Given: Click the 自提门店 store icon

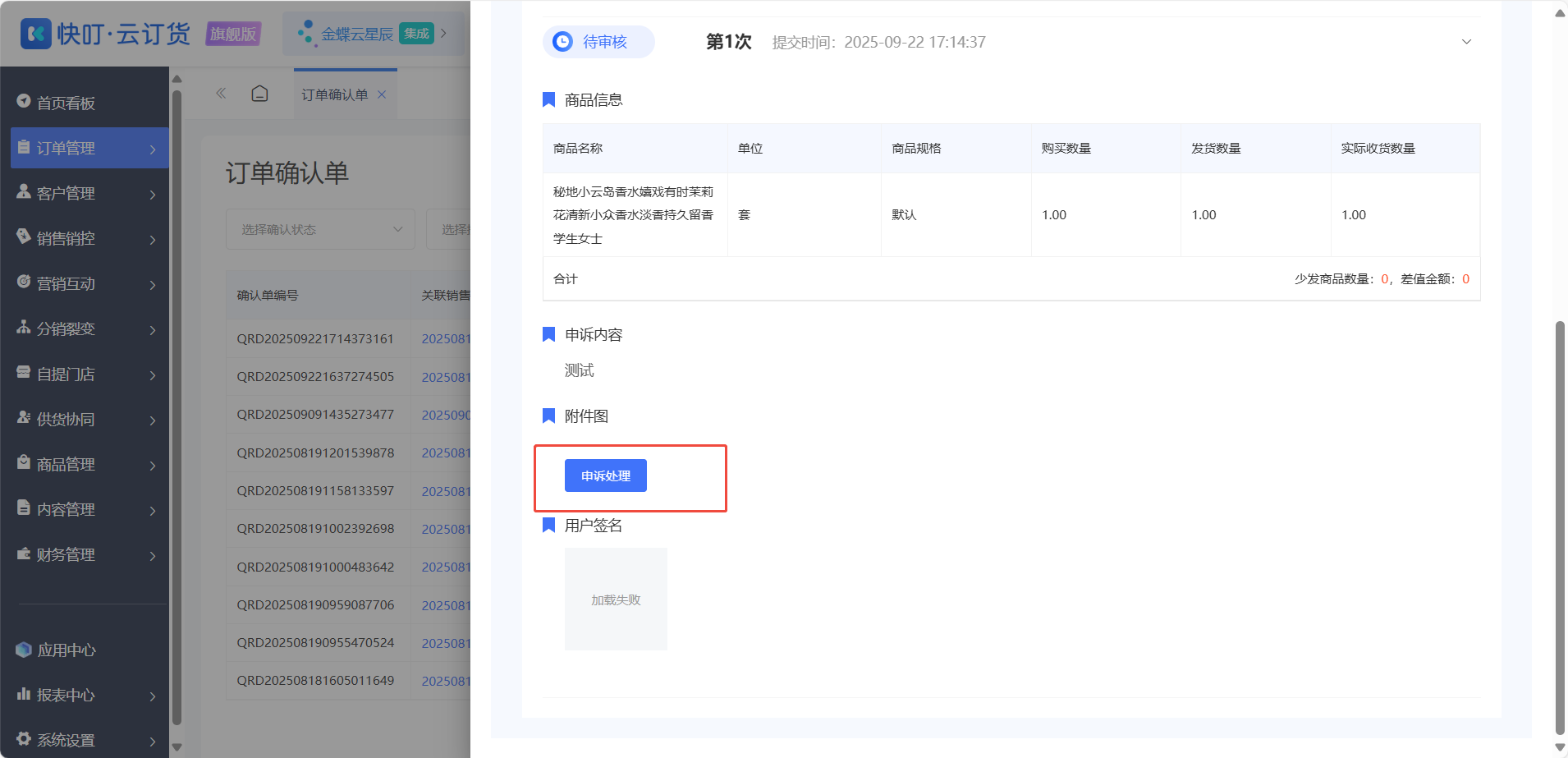Looking at the screenshot, I should click(24, 372).
